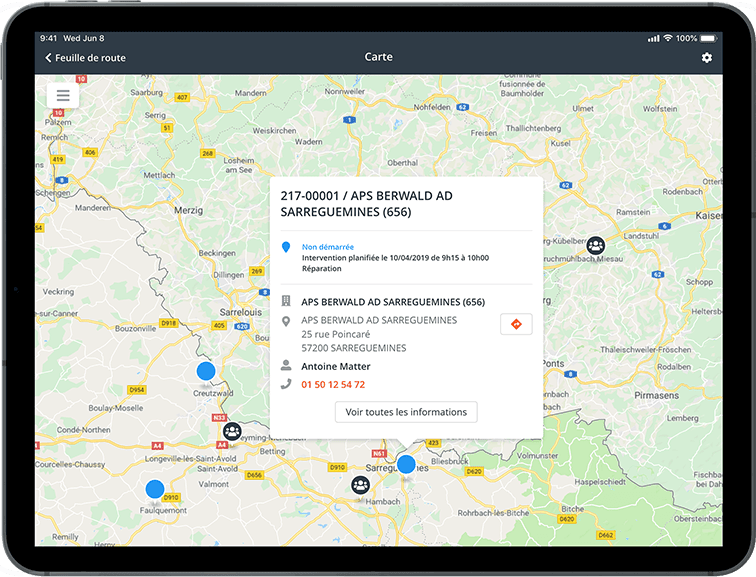756x577 pixels.
Task: Click the Intervention planifiée le 10/04/2019 text
Action: [x=395, y=258]
